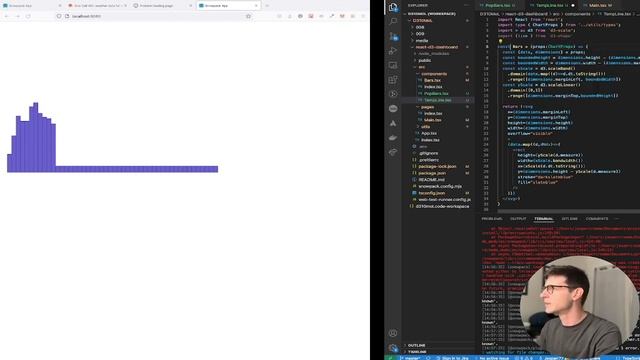
Task: Open Main.tsx under pages folder
Action: coord(437,120)
